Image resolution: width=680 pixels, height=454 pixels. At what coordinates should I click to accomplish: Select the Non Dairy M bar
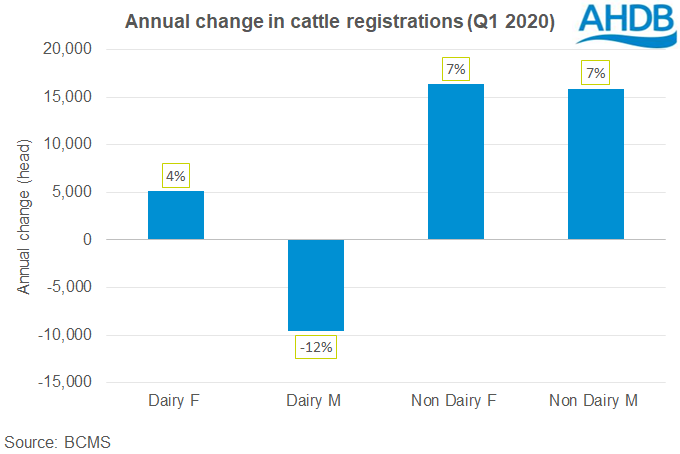tap(596, 164)
